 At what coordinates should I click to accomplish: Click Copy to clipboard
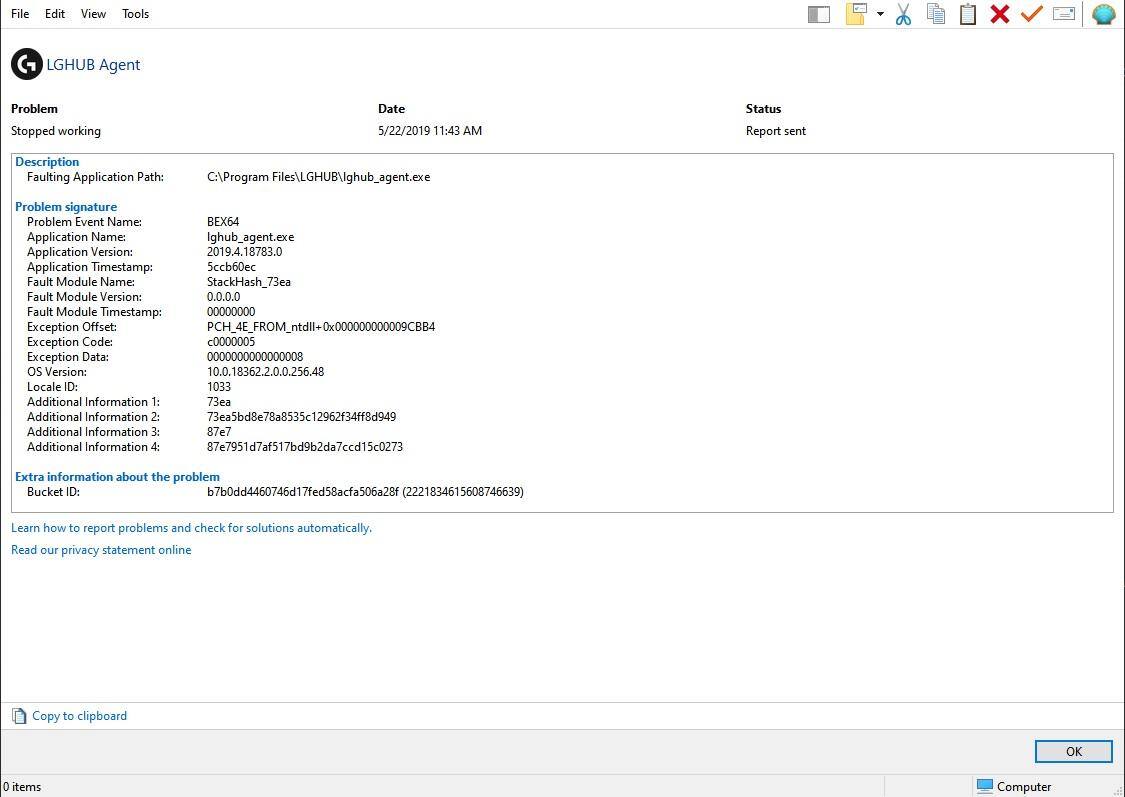pyautogui.click(x=79, y=716)
